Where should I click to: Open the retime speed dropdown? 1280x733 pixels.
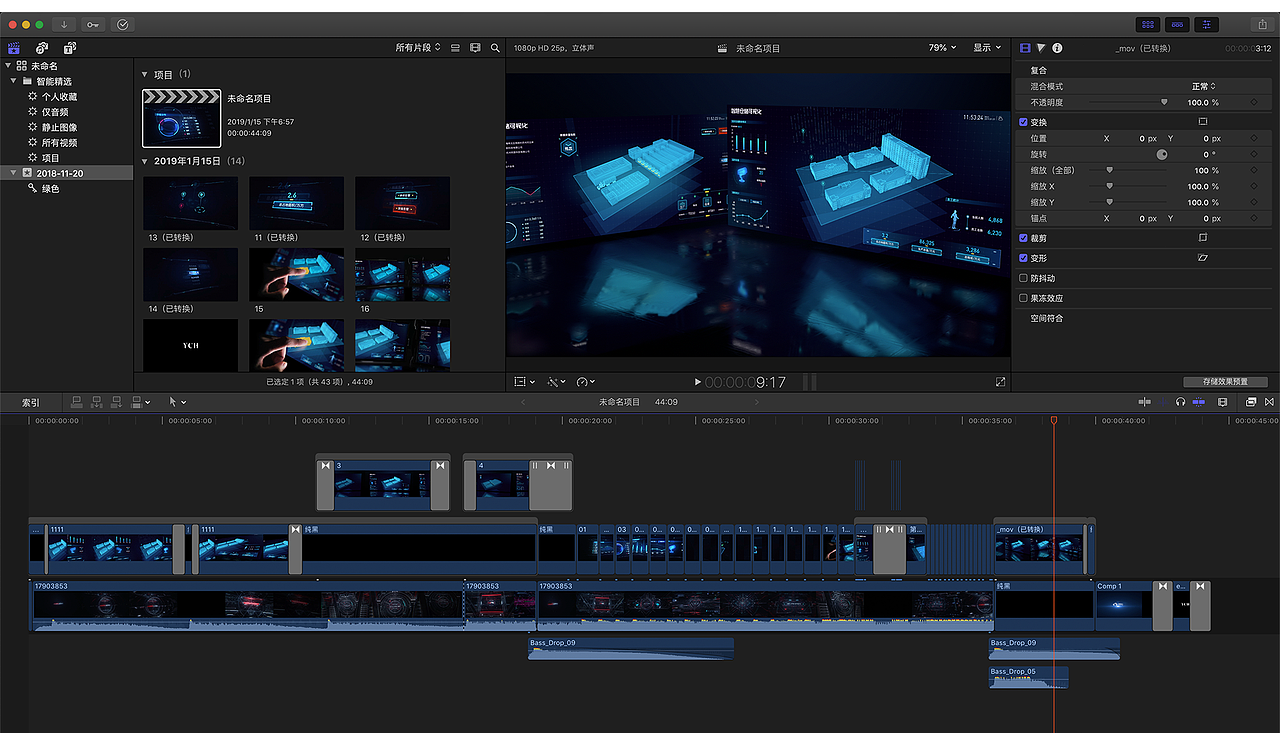(x=586, y=382)
